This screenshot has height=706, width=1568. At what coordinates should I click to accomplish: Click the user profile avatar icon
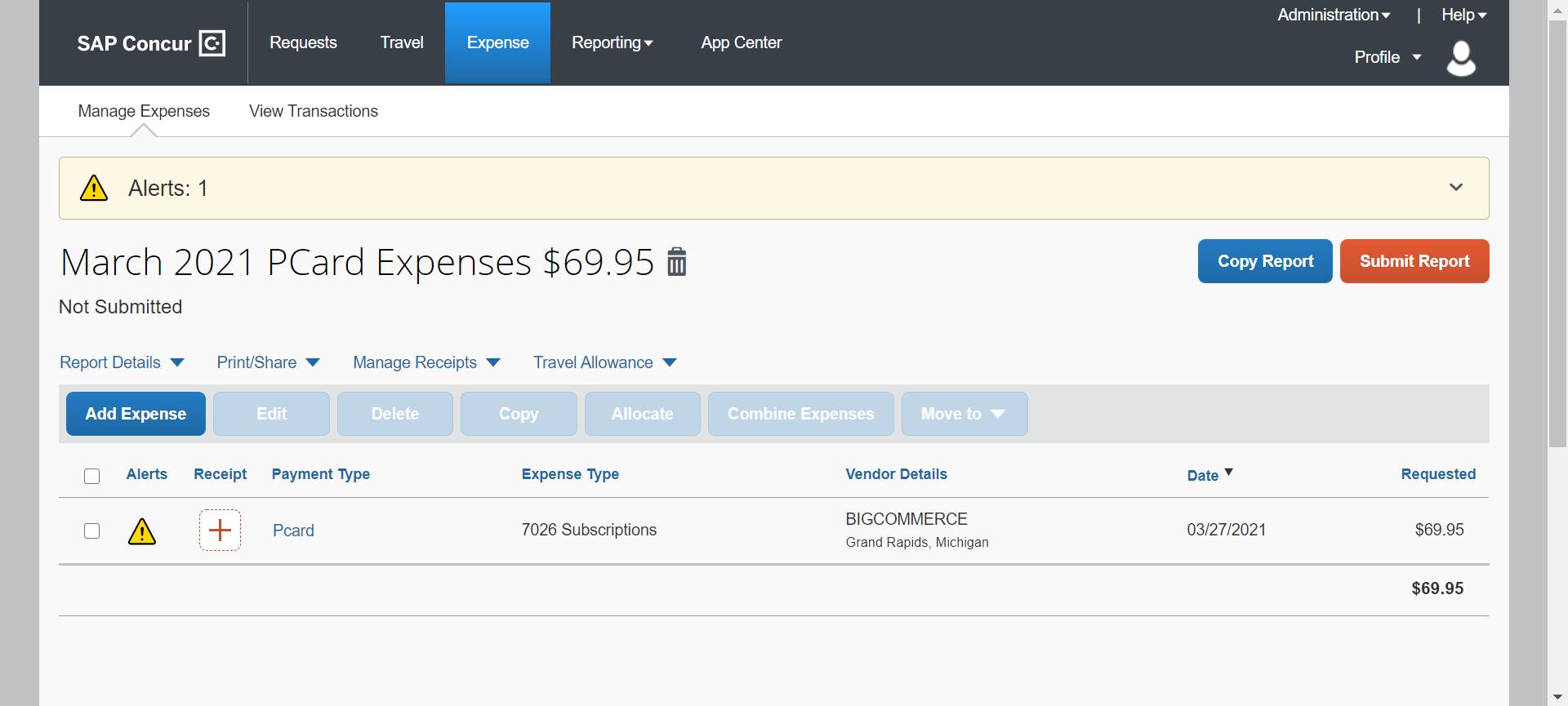point(1460,59)
